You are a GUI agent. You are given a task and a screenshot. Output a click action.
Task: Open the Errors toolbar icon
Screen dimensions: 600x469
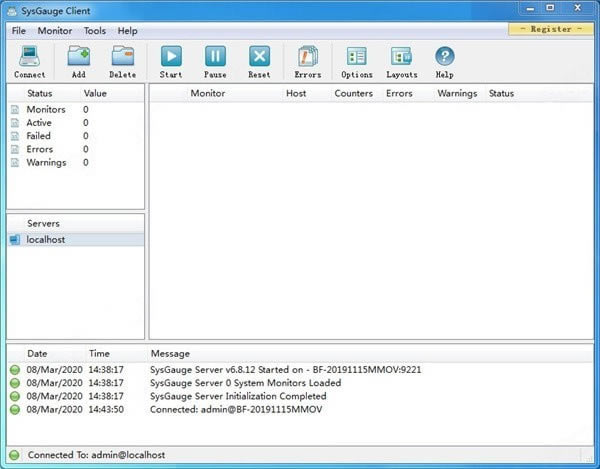click(308, 62)
